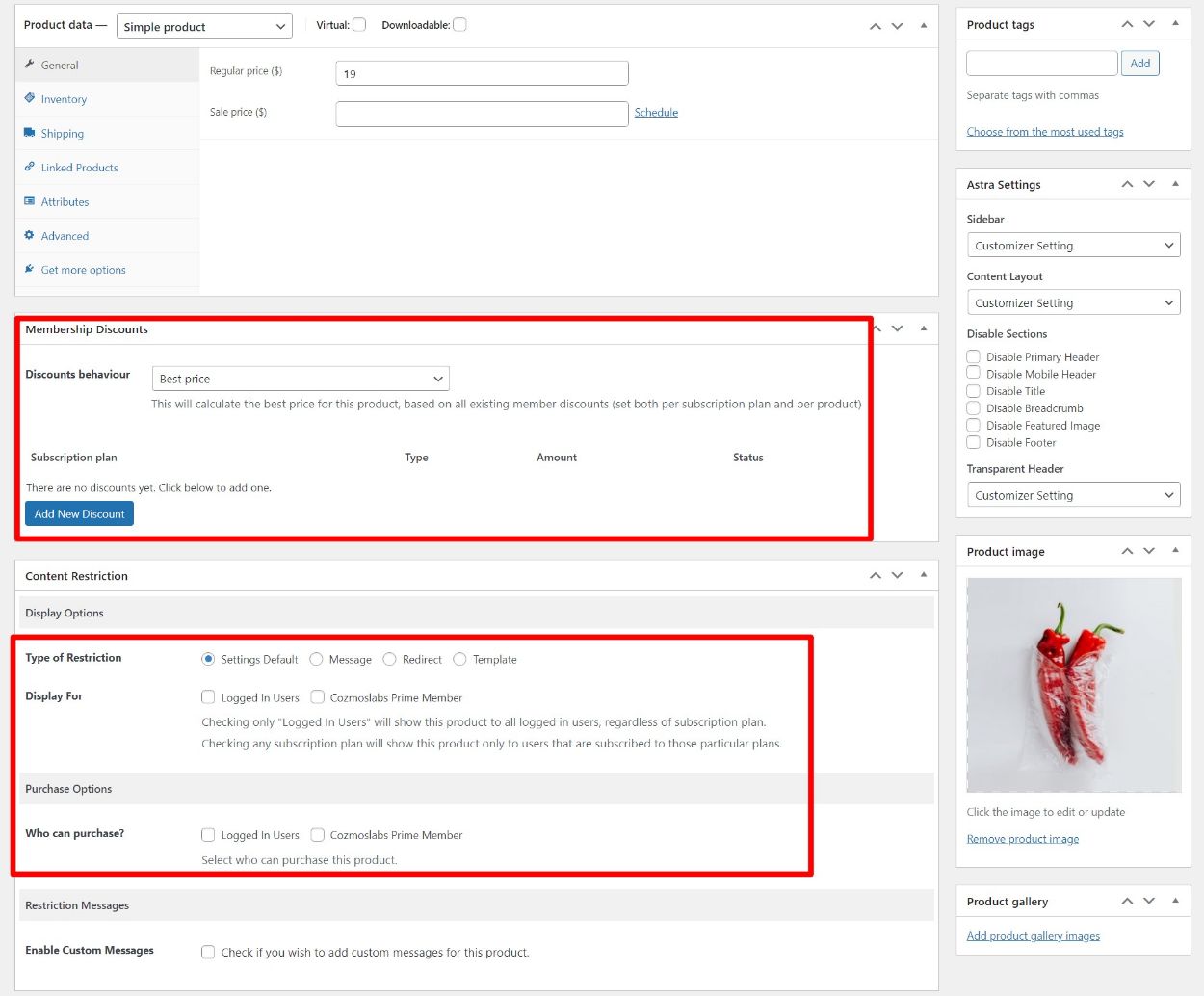
Task: Move Product image panel down
Action: click(x=1149, y=551)
